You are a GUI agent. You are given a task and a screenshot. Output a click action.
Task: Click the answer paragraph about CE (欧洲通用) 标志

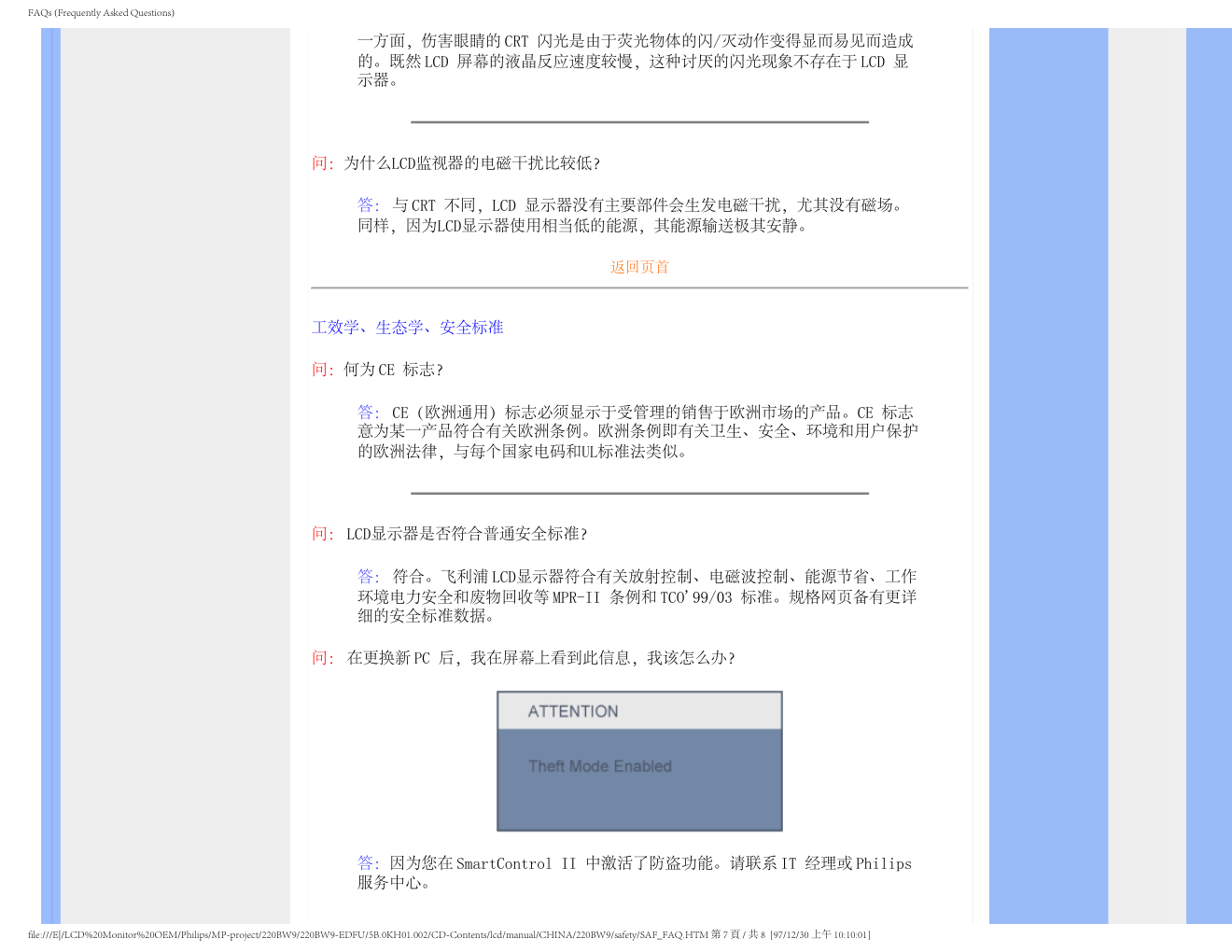637,431
